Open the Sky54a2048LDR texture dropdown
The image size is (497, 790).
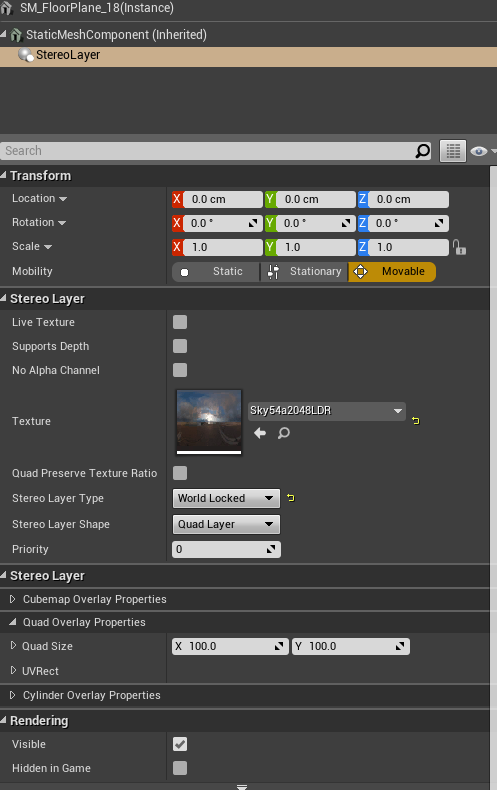327,411
